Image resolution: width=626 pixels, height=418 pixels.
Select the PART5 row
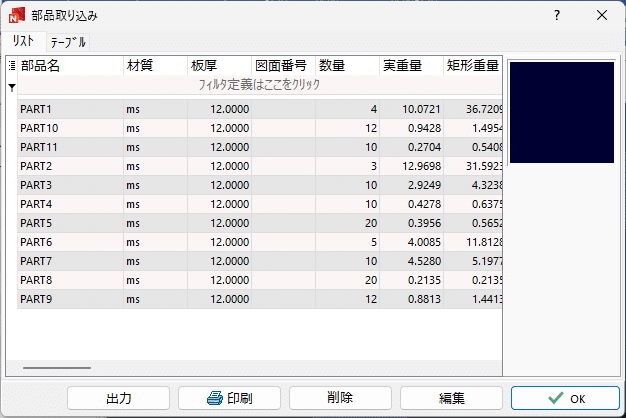pos(260,223)
